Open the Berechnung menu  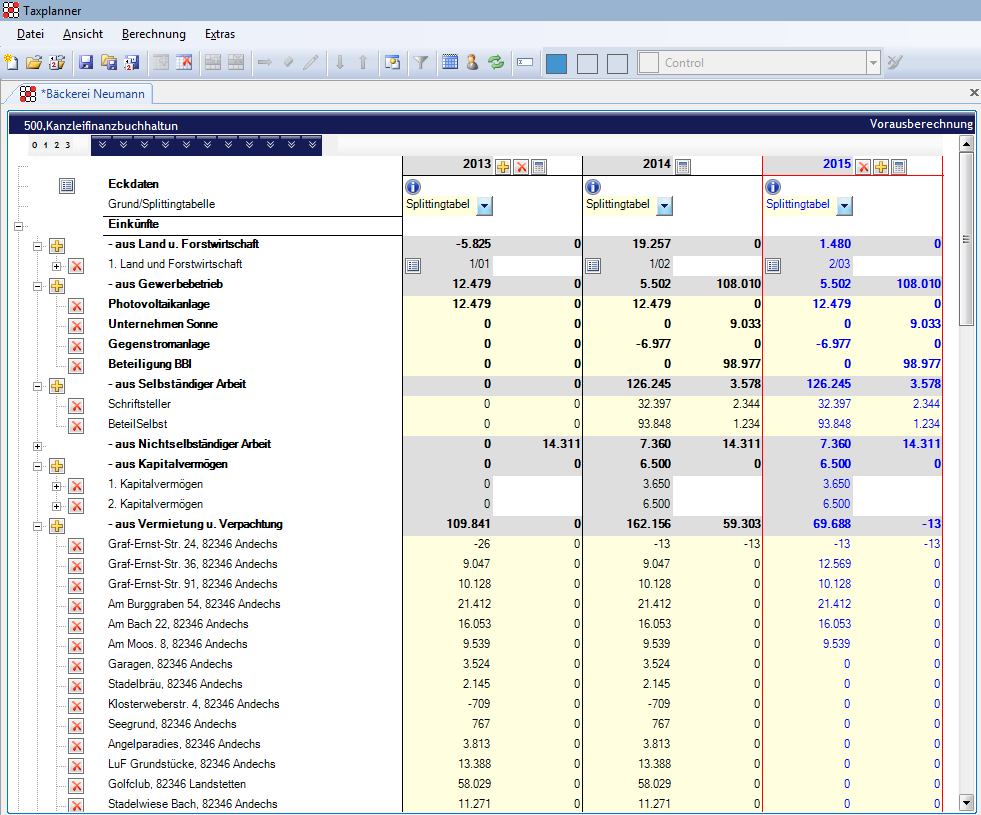coord(153,33)
